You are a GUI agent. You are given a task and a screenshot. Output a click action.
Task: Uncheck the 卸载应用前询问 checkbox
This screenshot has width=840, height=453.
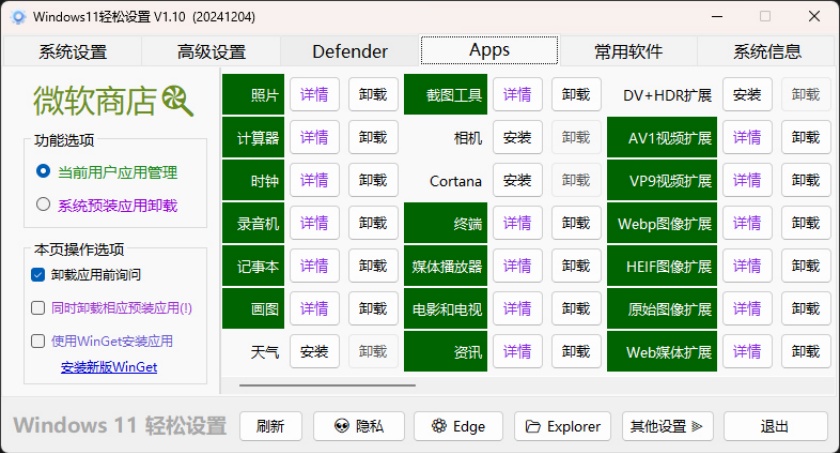pos(39,274)
